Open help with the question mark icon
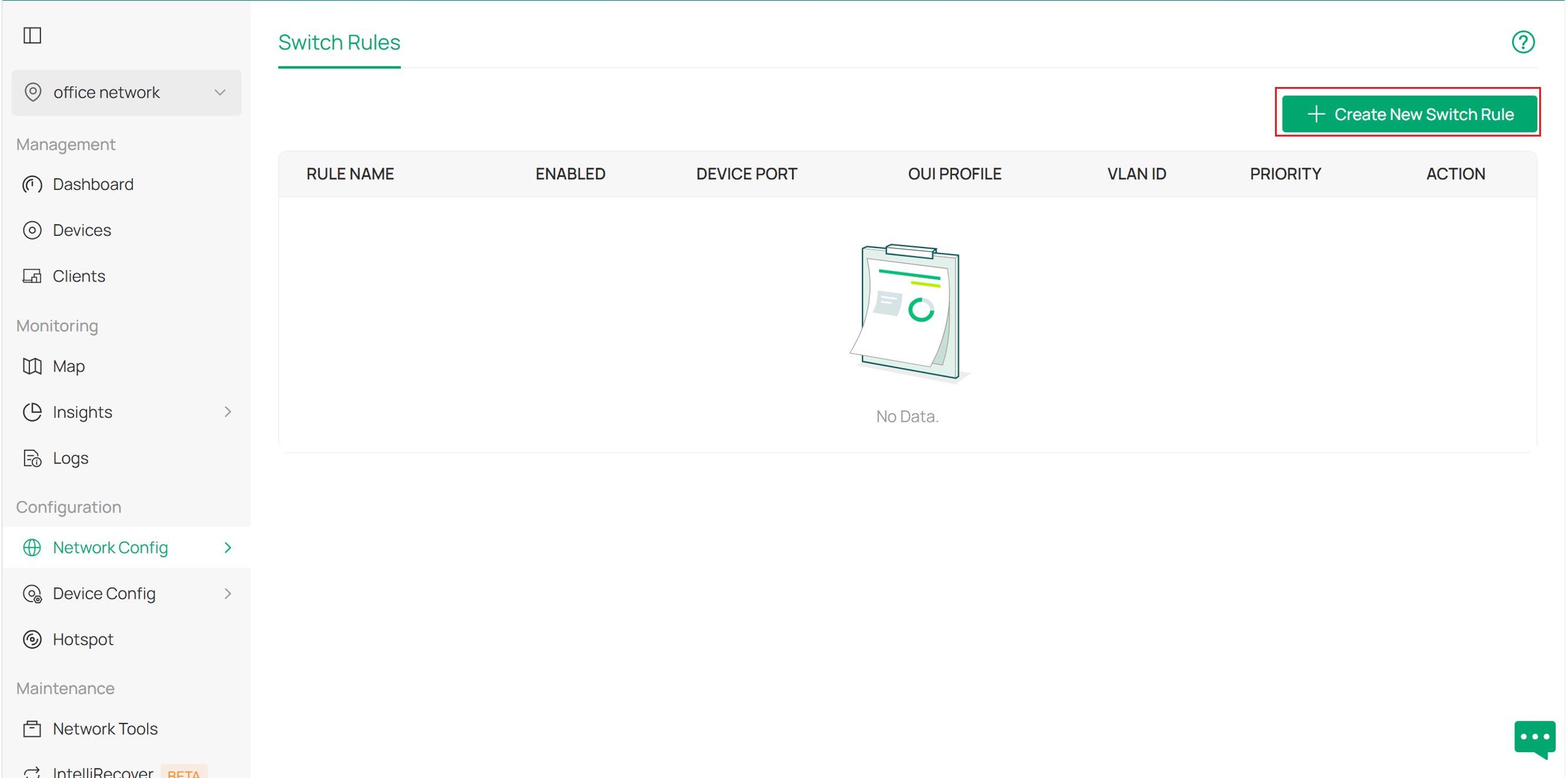Image resolution: width=1568 pixels, height=778 pixels. 1523,42
